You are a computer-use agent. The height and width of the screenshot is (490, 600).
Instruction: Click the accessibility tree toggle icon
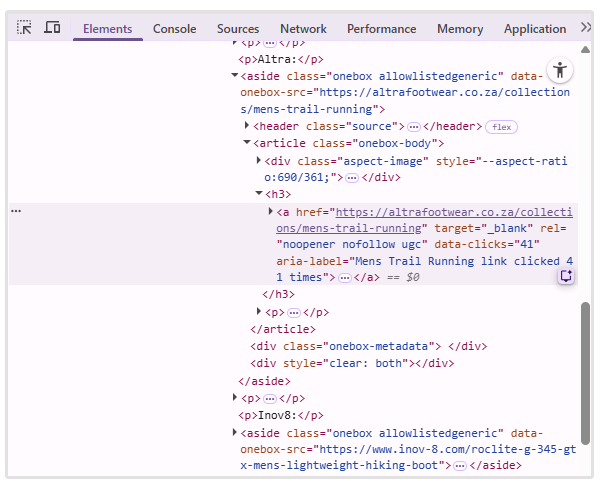tap(560, 70)
